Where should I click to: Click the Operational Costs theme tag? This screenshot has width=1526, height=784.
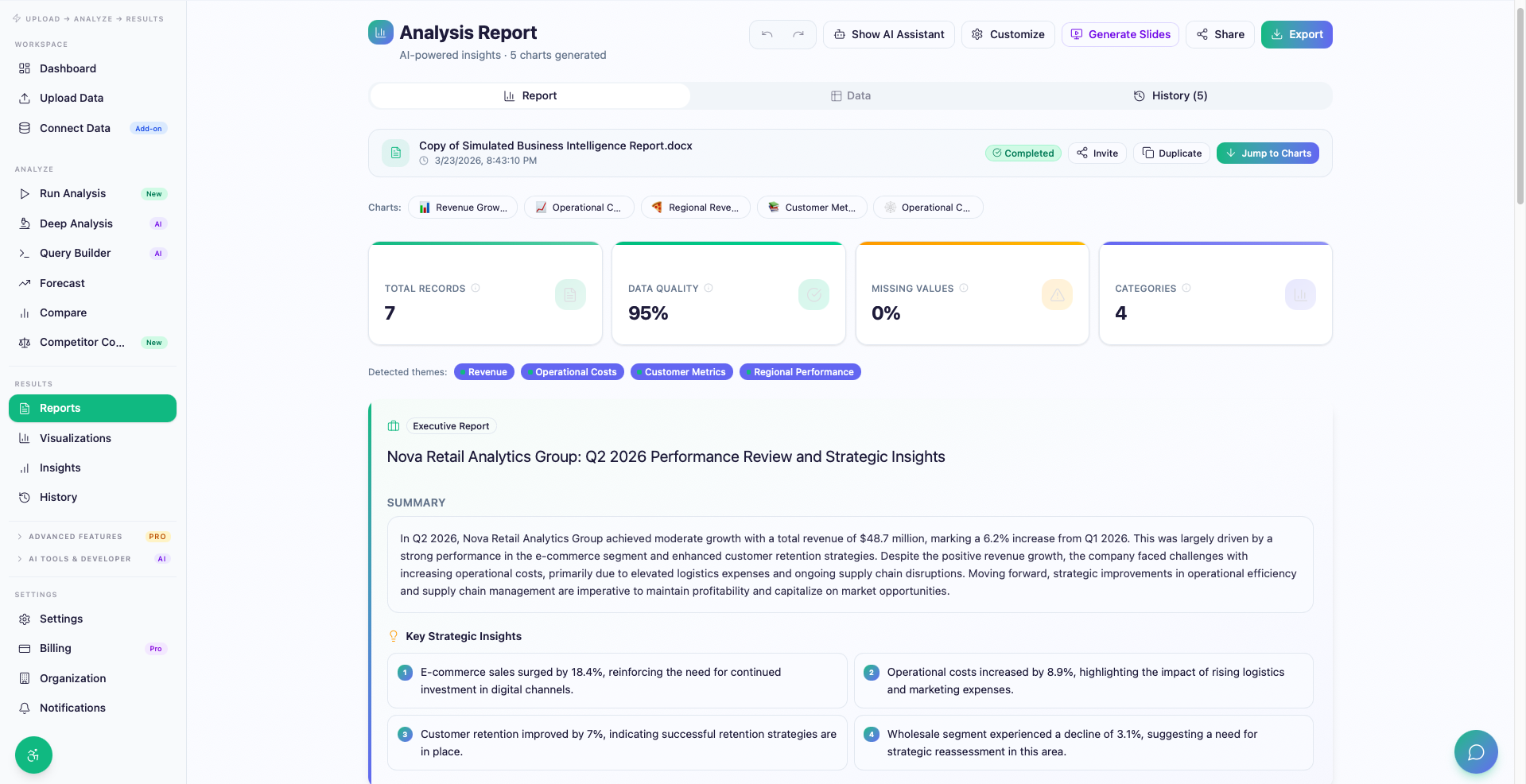pyautogui.click(x=573, y=372)
